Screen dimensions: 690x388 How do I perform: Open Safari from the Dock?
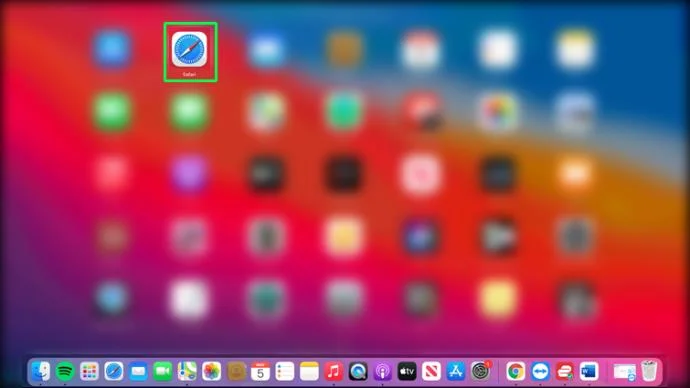click(114, 372)
